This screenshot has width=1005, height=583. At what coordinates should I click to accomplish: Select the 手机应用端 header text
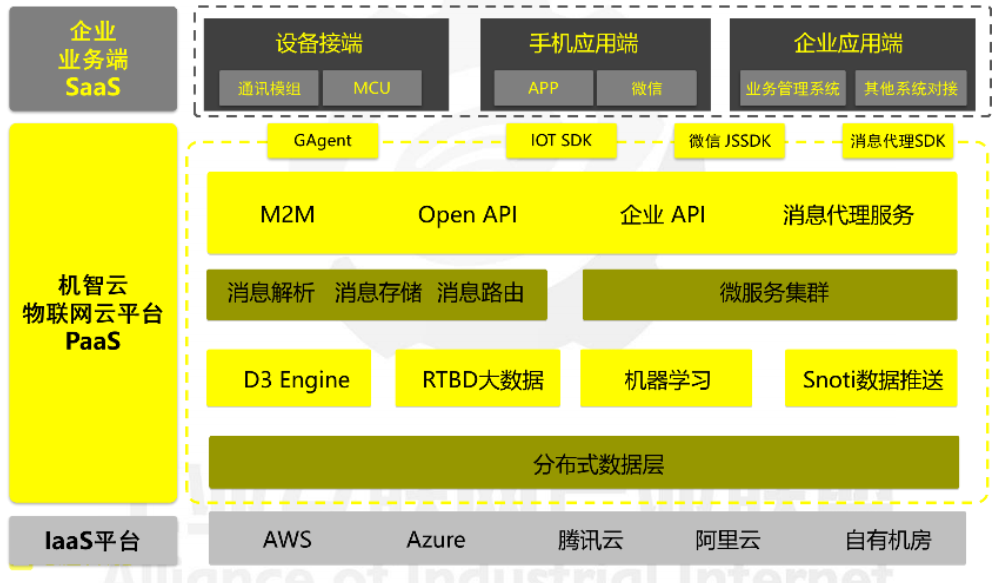pos(583,44)
